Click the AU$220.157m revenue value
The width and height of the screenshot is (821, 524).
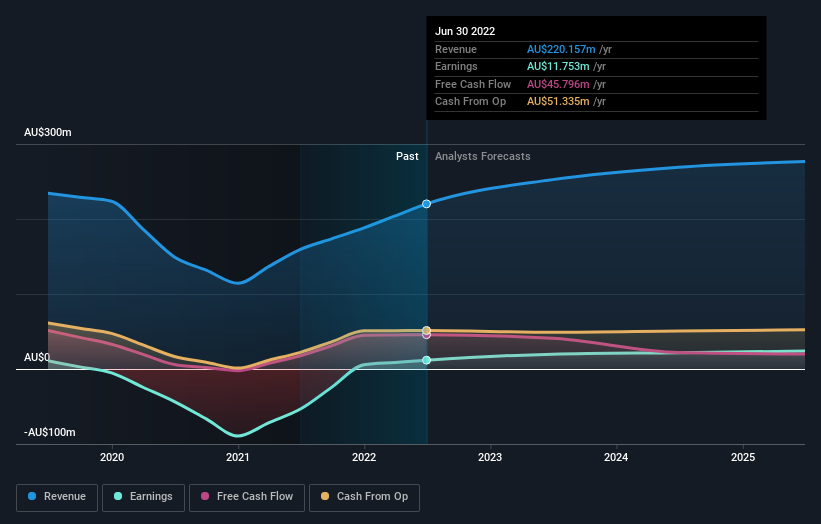coord(561,49)
